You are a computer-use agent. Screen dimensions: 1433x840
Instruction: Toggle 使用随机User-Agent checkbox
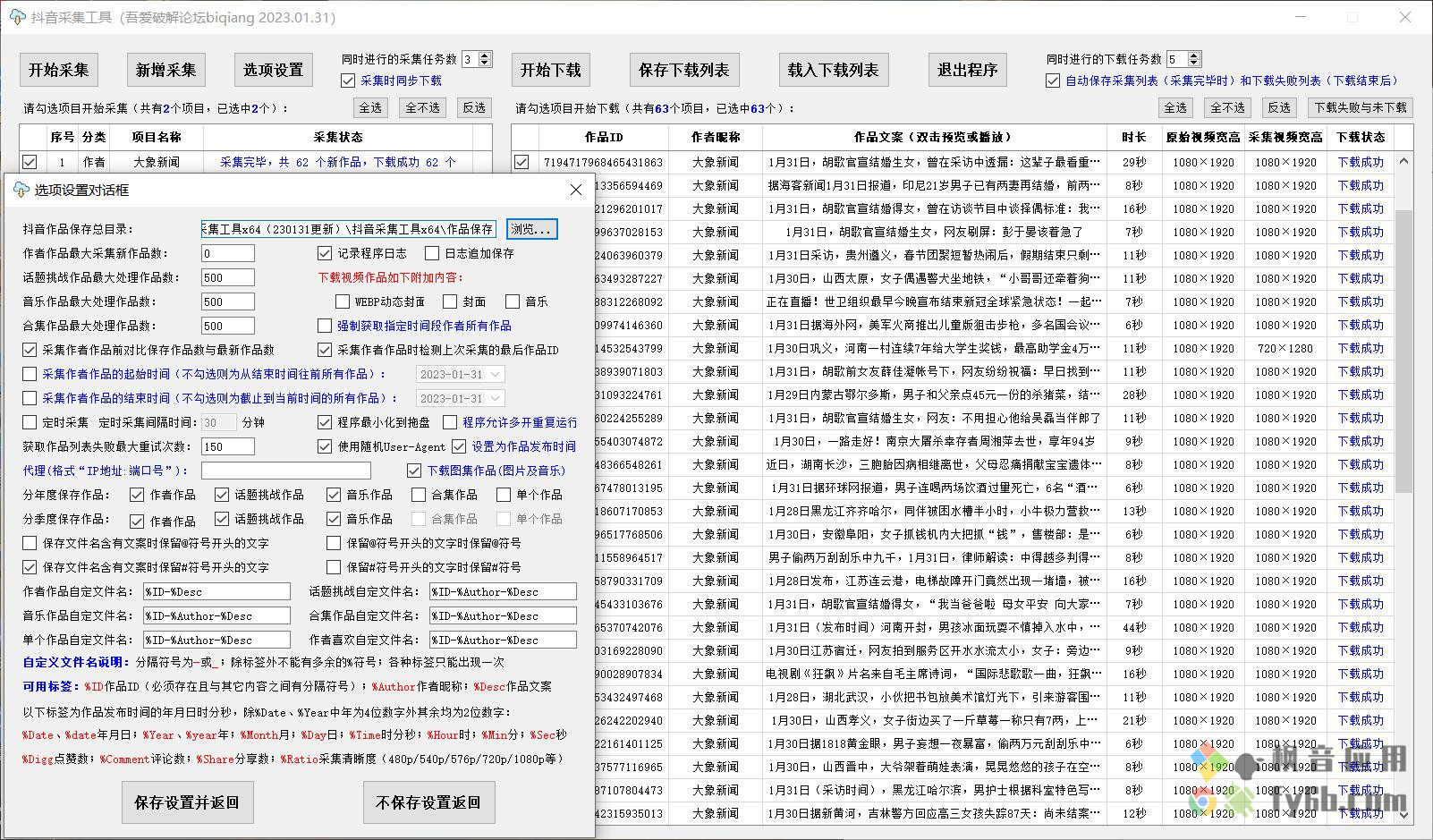[x=325, y=446]
